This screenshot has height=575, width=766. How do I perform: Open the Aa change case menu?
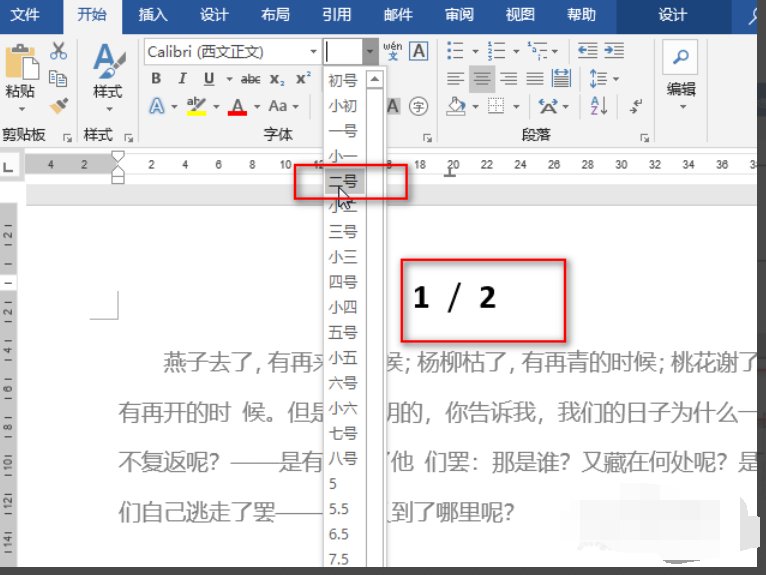[283, 106]
